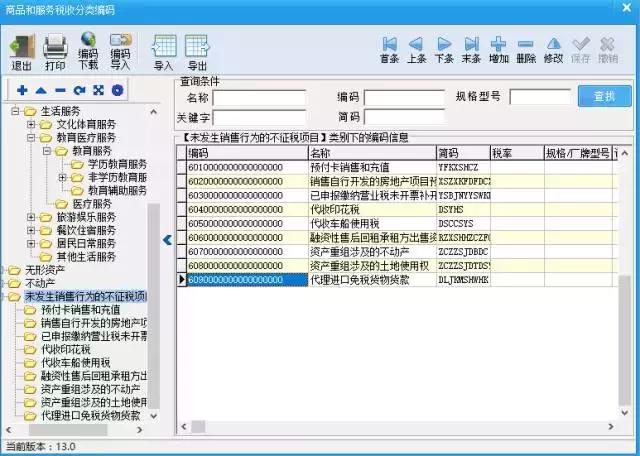Collapse the left panel with blue arrow
This screenshot has width=640, height=456.
pyautogui.click(x=167, y=240)
